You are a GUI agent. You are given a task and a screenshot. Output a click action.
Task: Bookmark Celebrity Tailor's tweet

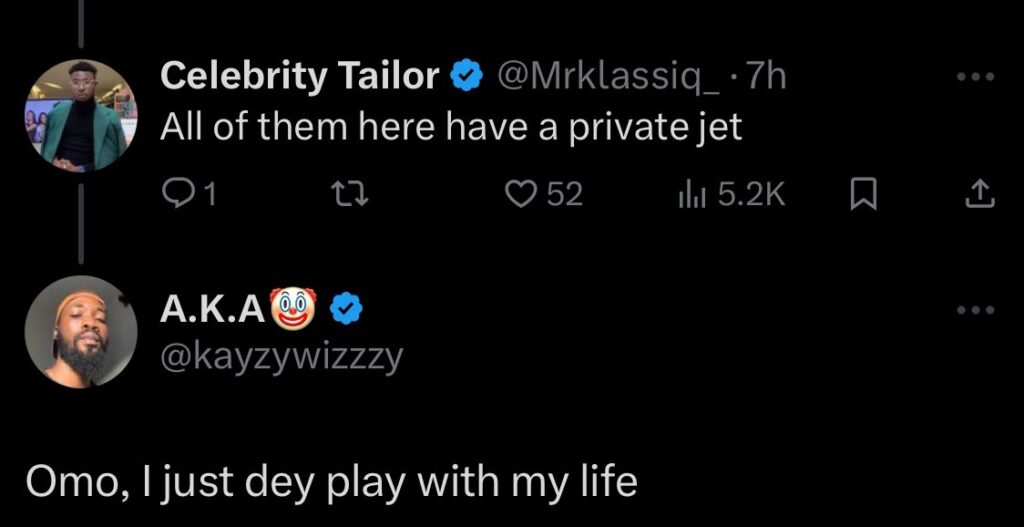[862, 193]
